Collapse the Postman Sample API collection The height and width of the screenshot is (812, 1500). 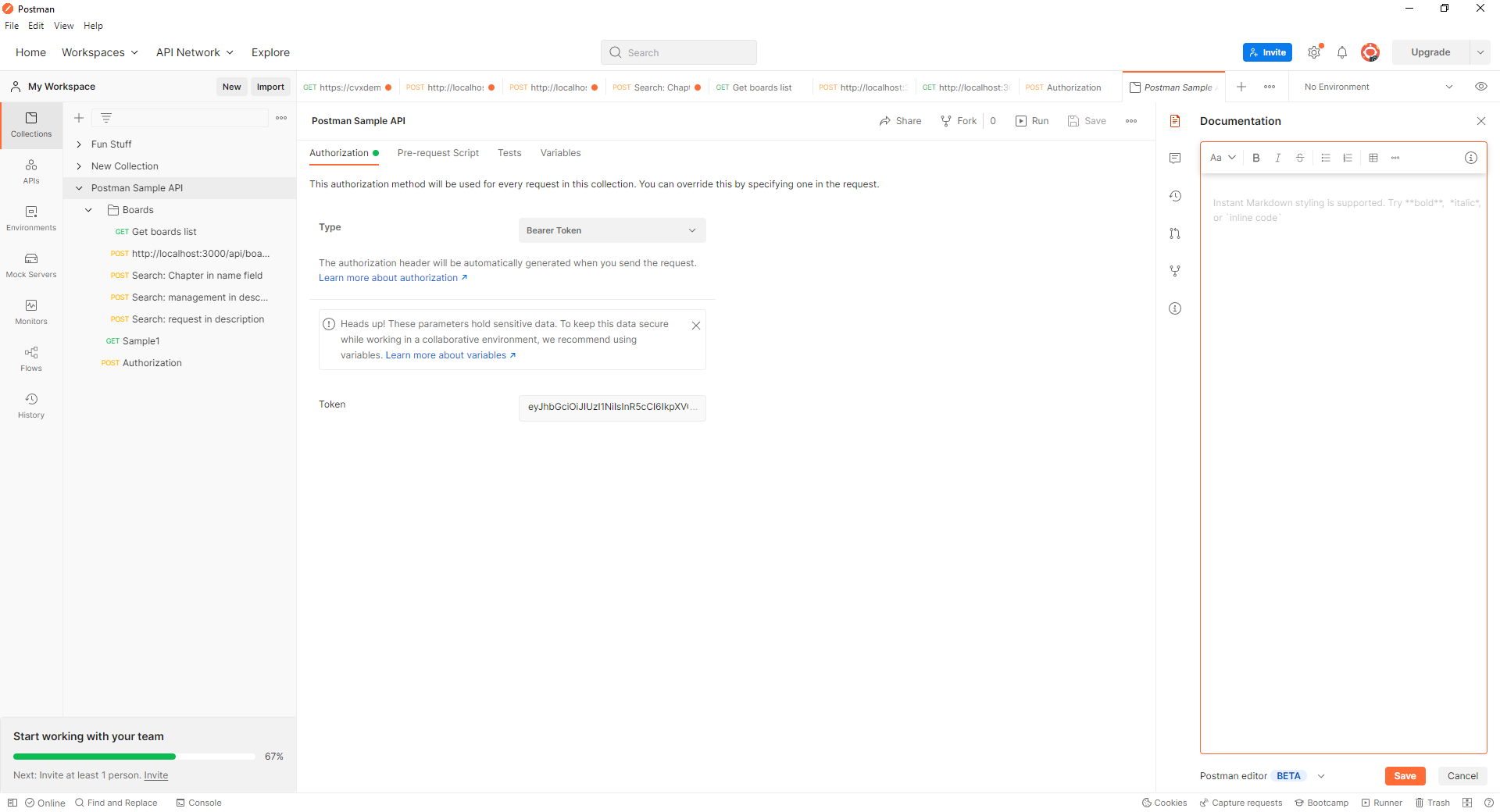pyautogui.click(x=79, y=188)
